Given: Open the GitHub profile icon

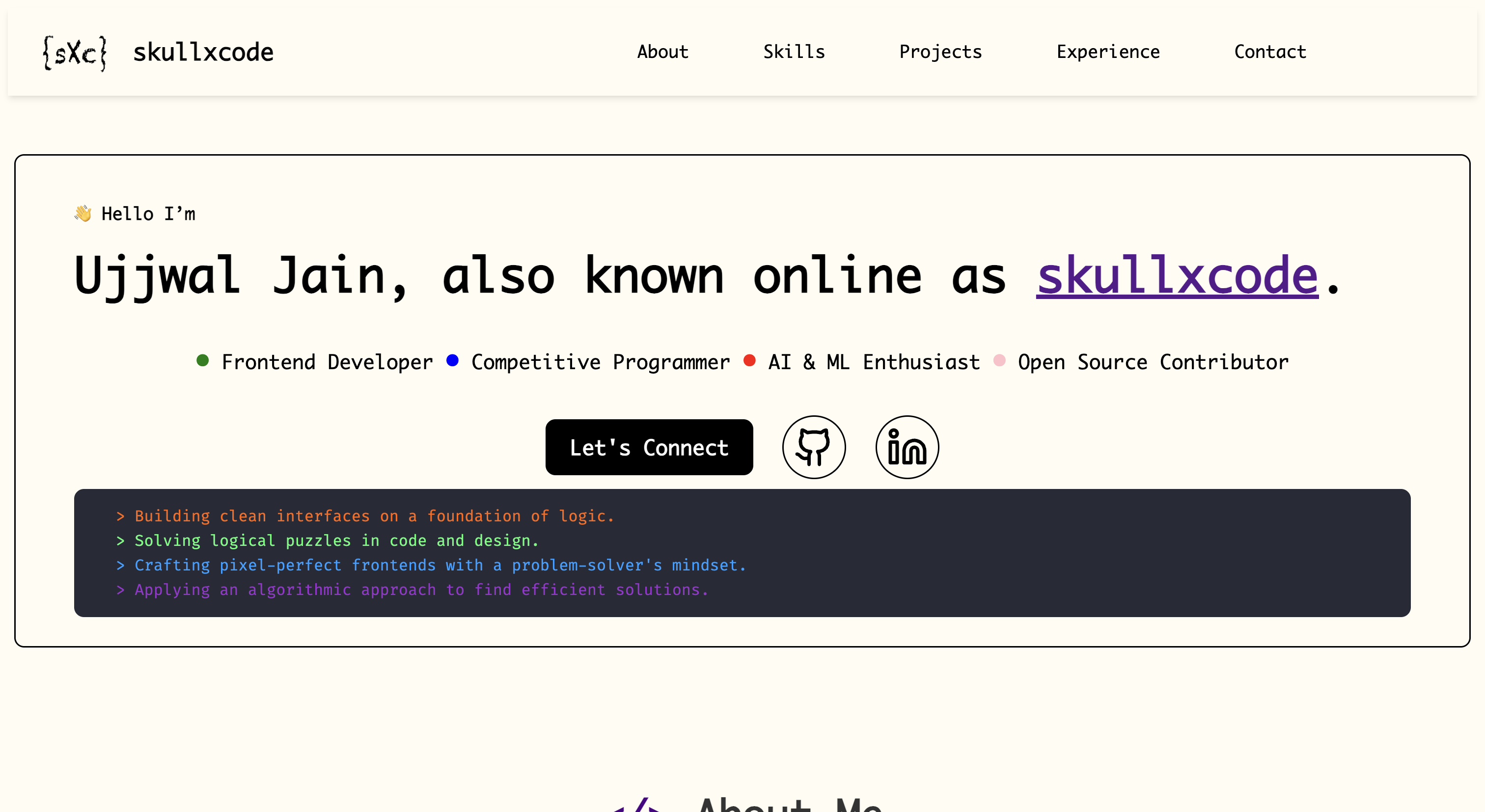Looking at the screenshot, I should click(x=813, y=447).
